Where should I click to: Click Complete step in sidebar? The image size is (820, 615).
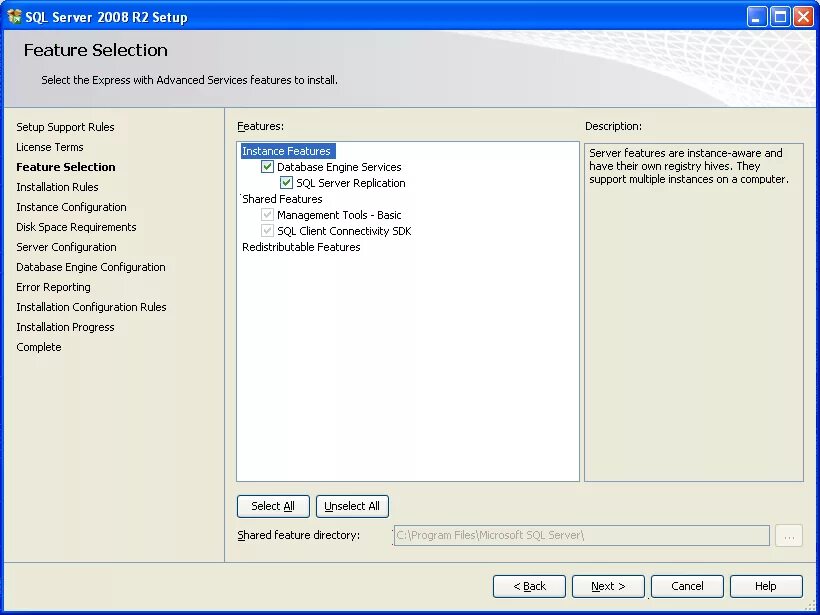tap(39, 347)
